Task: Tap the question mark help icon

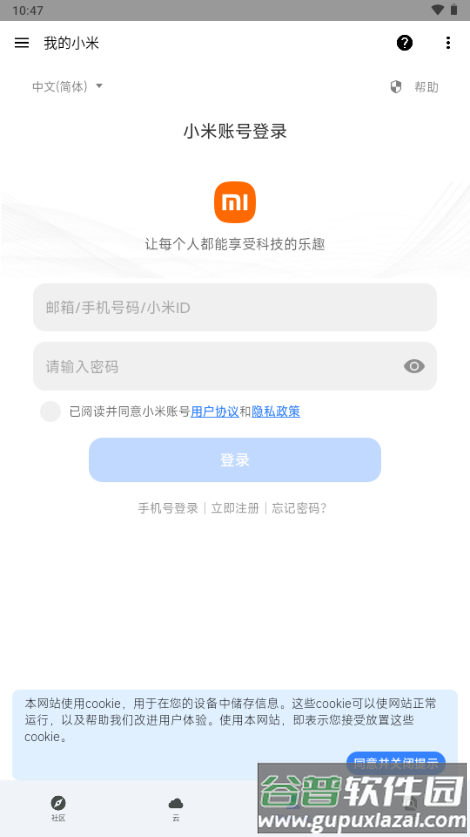Action: [405, 43]
